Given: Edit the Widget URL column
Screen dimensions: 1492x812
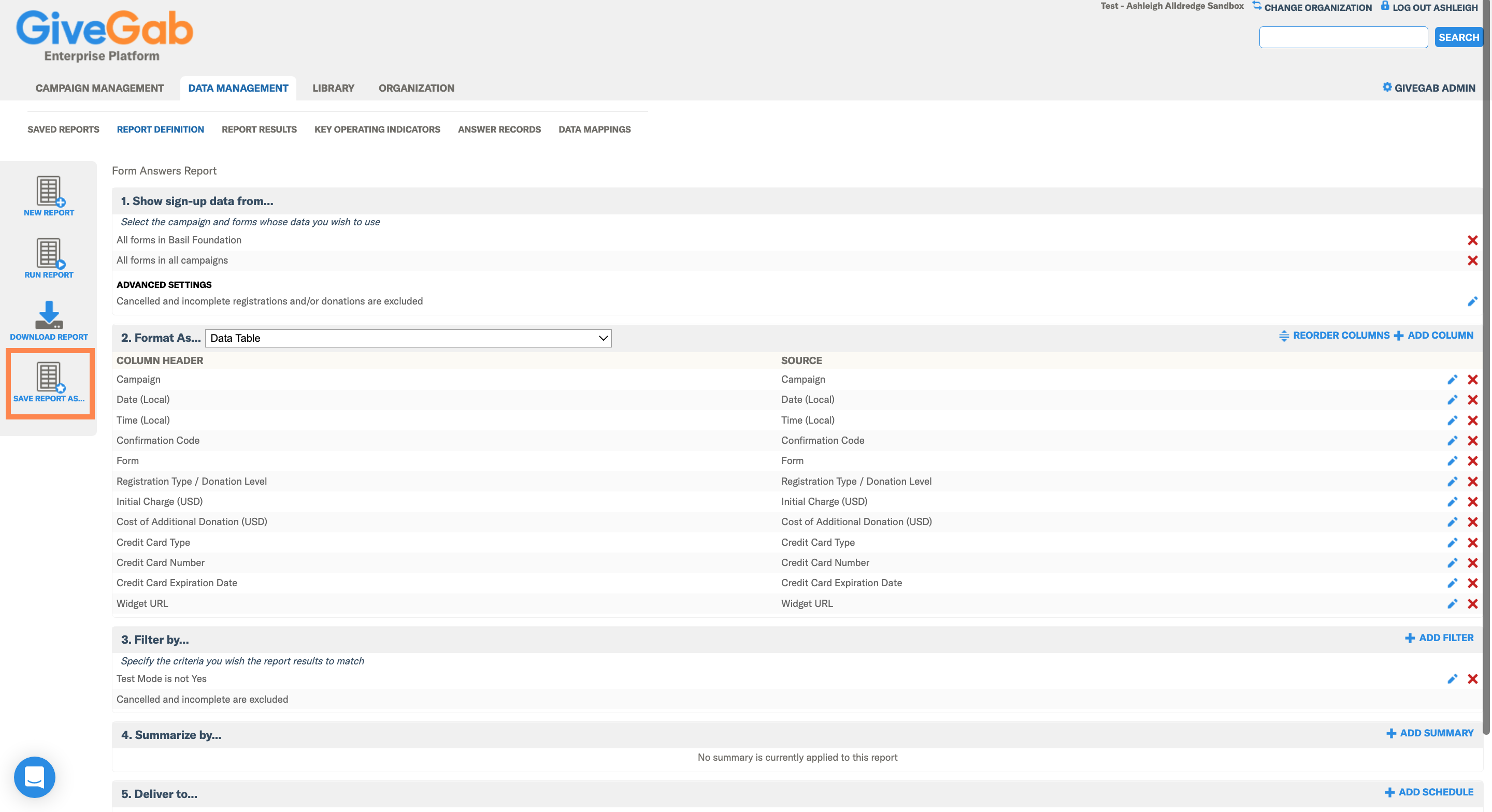Looking at the screenshot, I should point(1452,603).
